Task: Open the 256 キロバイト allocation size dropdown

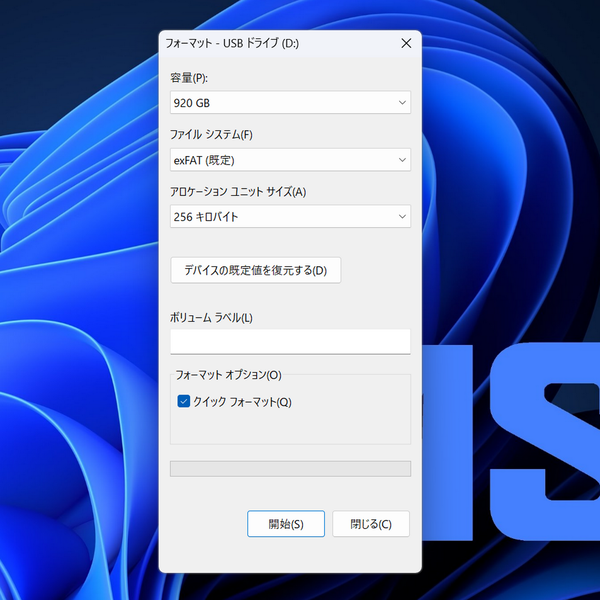Action: pyautogui.click(x=280, y=217)
